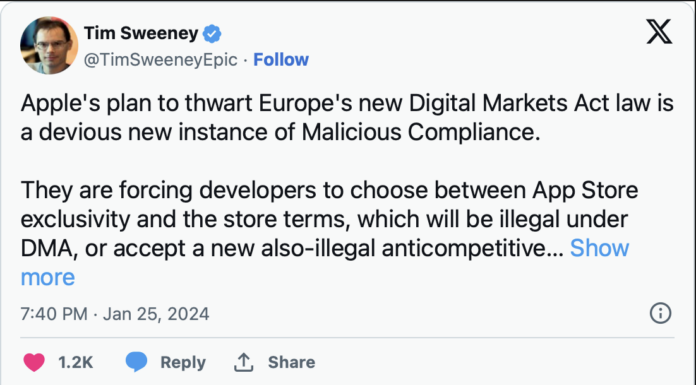Visit the @TimSweeneyEpic handle link
696x385 pixels.
tap(161, 60)
